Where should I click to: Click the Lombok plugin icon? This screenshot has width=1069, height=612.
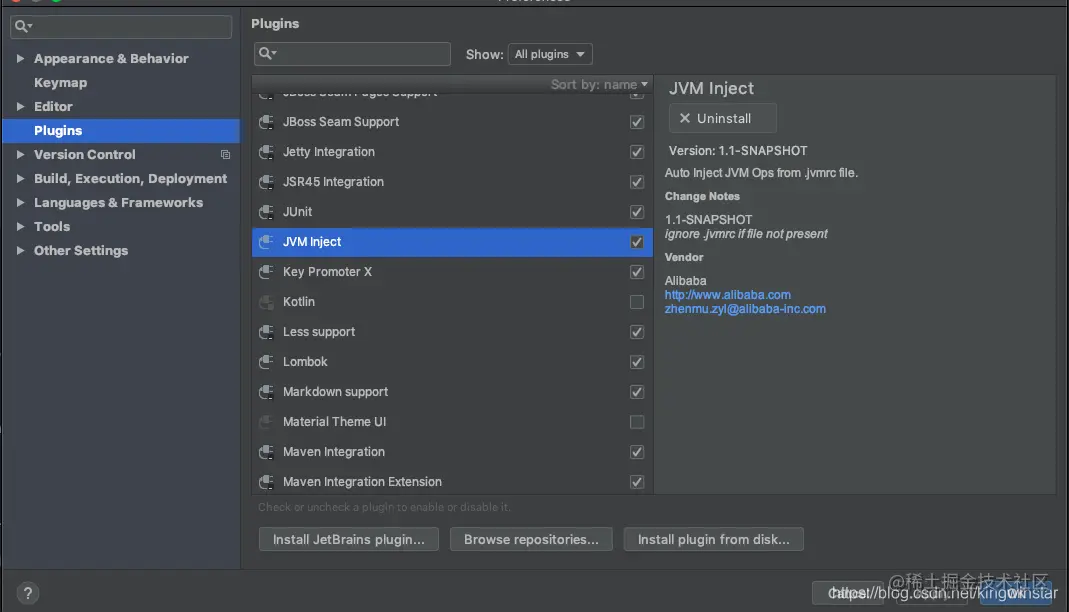266,362
